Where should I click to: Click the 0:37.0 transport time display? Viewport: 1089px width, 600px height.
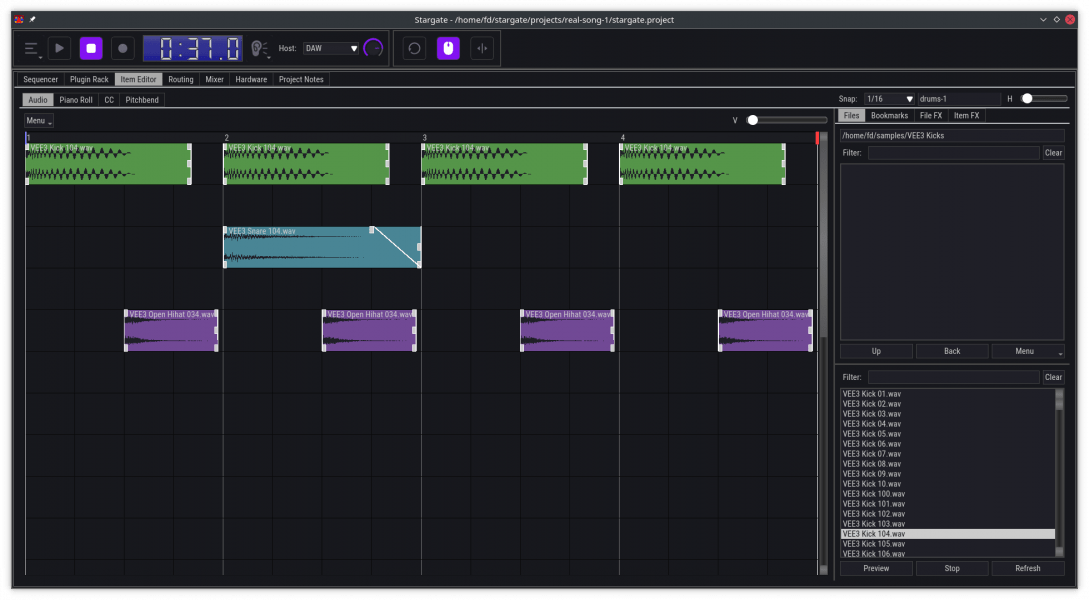[x=193, y=49]
